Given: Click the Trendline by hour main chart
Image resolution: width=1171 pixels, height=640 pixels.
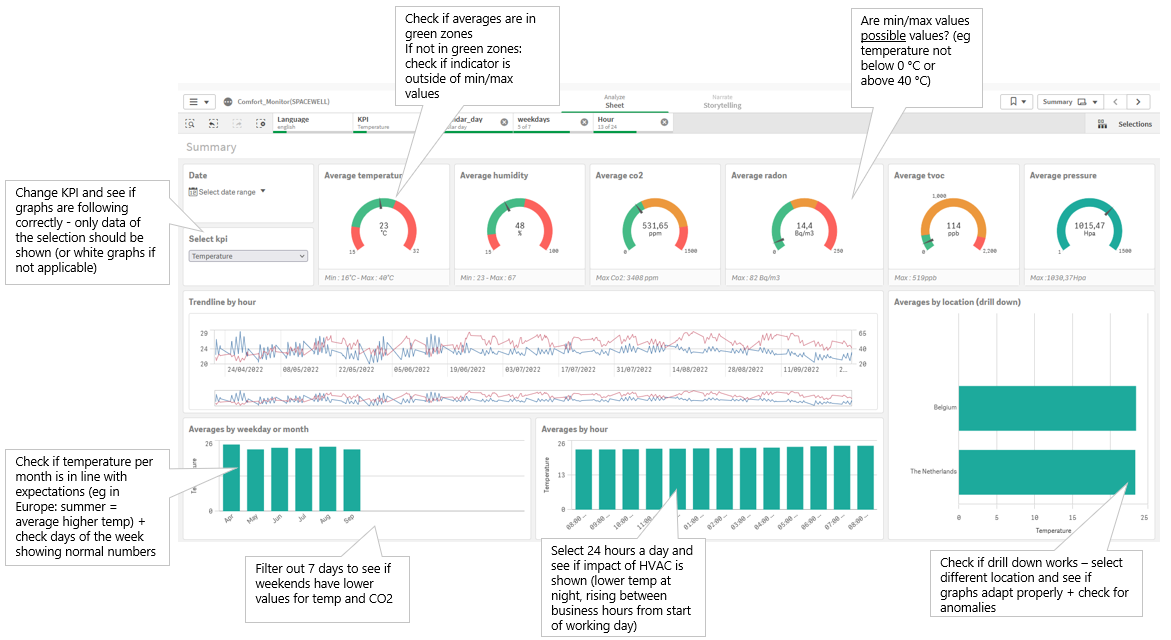Looking at the screenshot, I should point(533,349).
